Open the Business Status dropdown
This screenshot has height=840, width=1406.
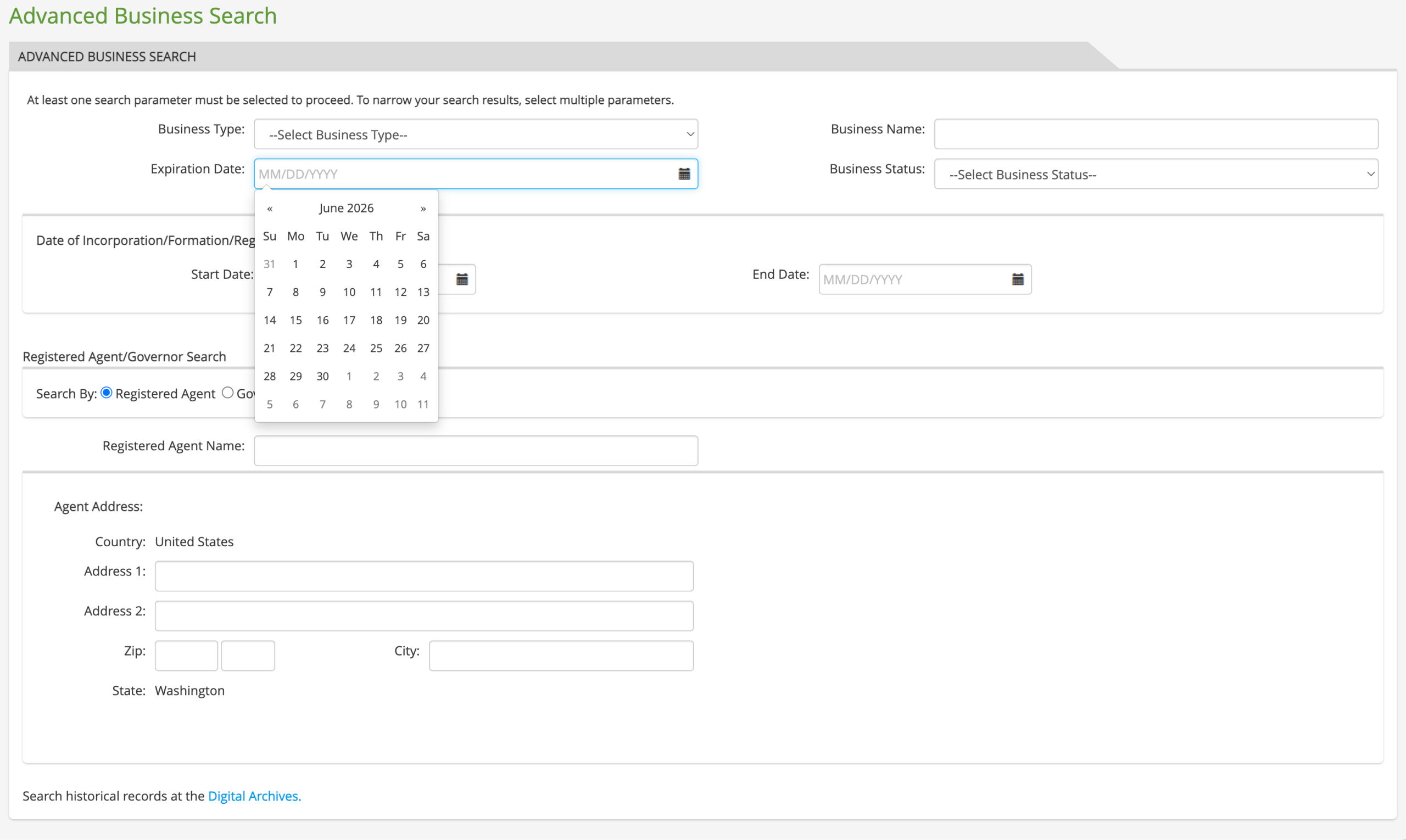point(1156,174)
